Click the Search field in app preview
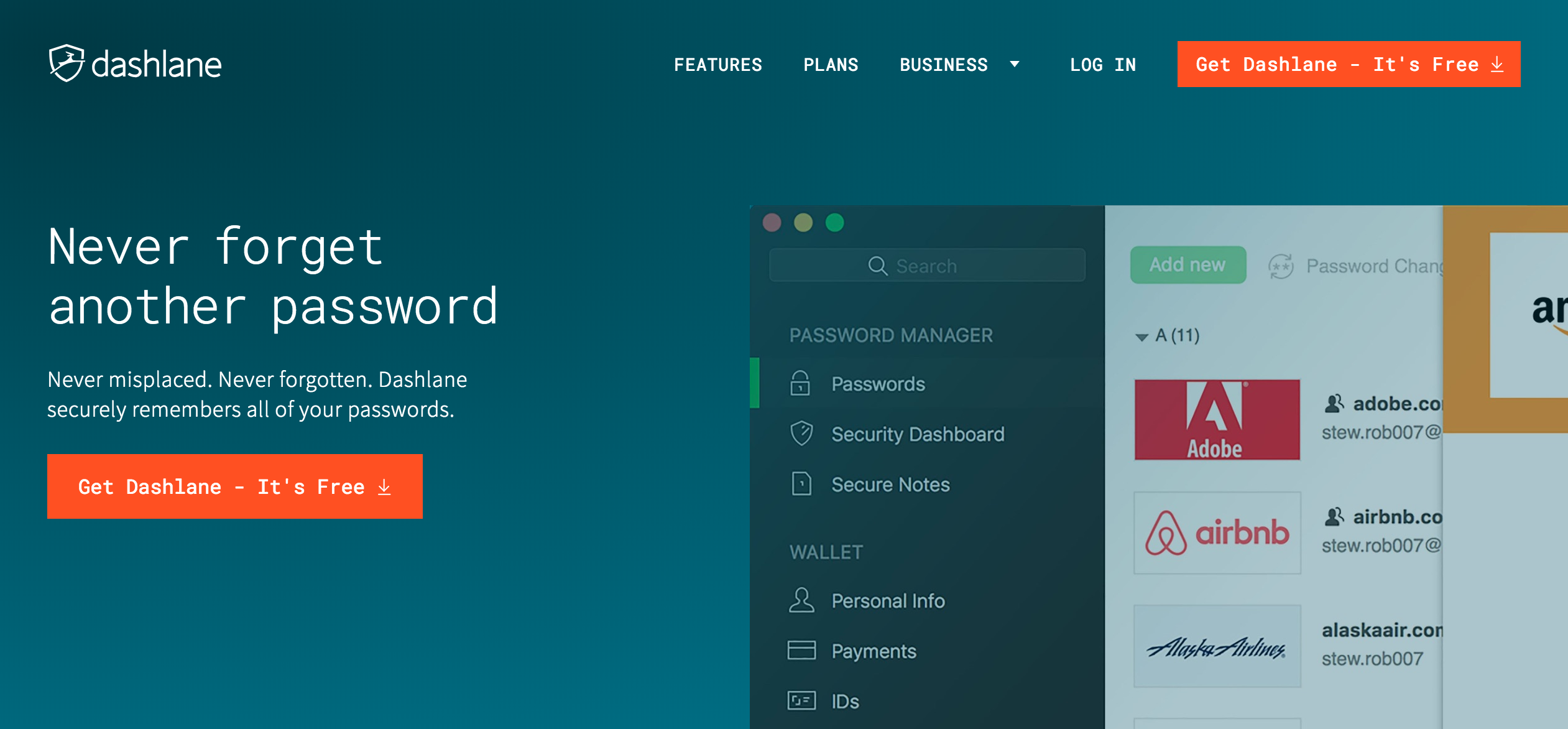Screen dimensions: 1568x729 click(927, 266)
